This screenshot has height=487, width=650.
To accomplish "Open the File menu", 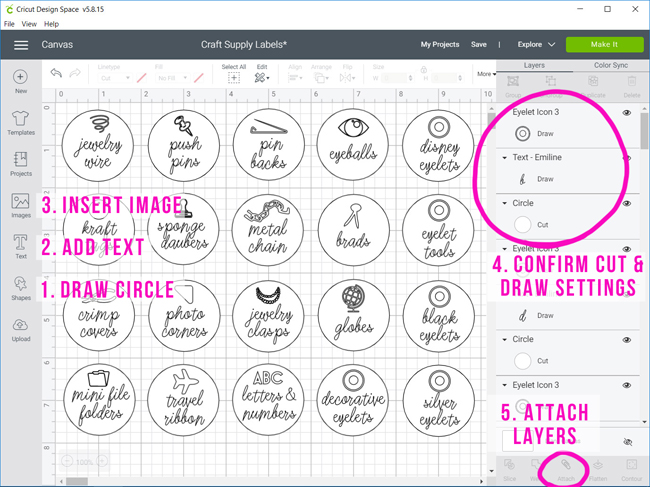I will pyautogui.click(x=9, y=24).
